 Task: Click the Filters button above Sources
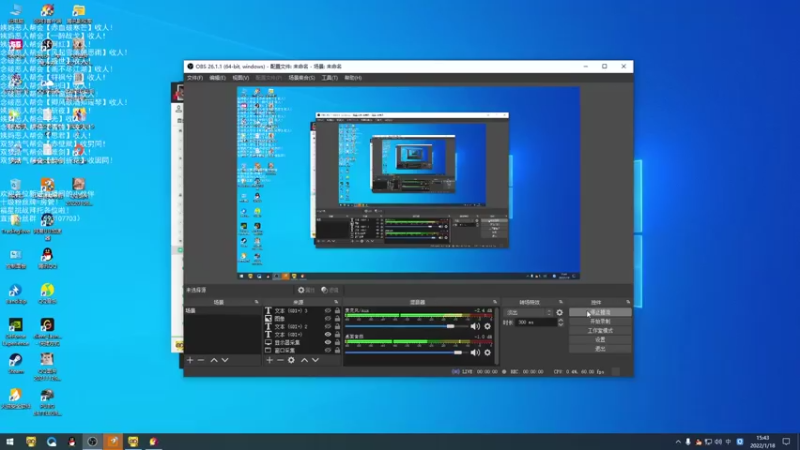pos(330,290)
